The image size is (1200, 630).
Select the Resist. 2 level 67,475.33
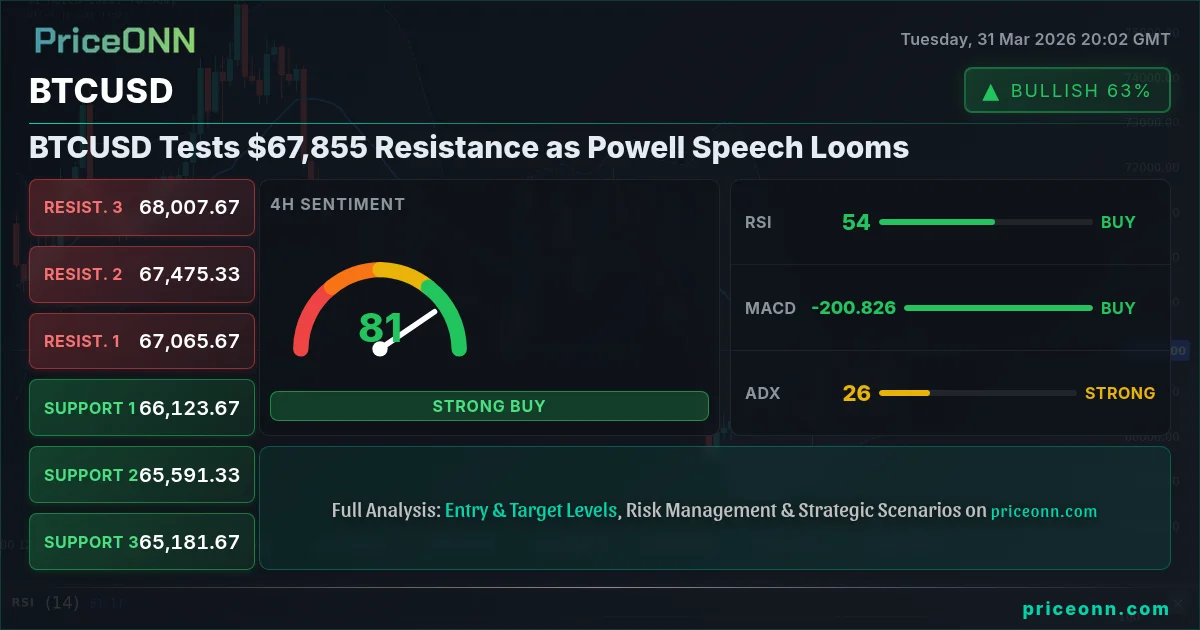(x=142, y=274)
